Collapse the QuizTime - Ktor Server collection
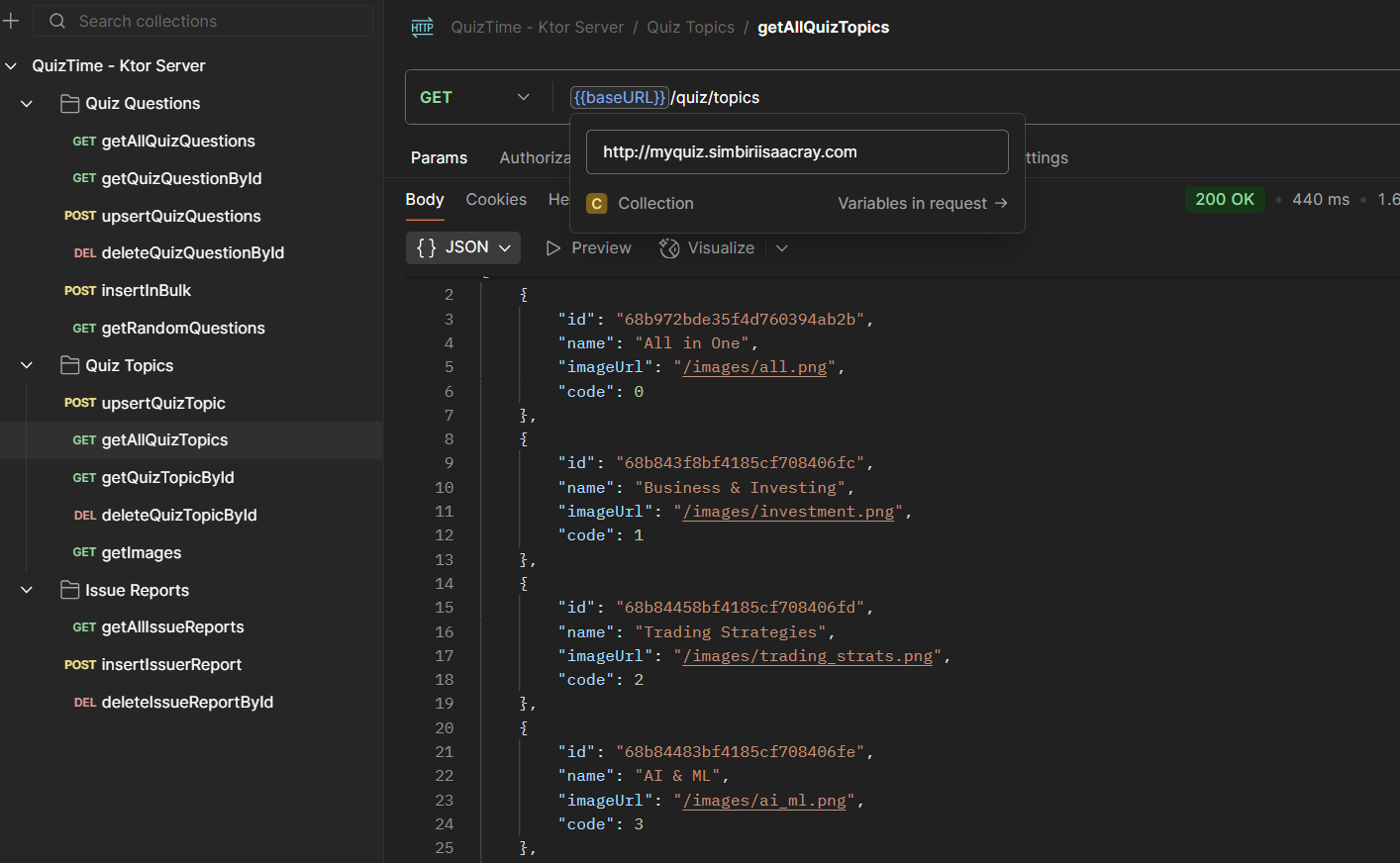Viewport: 1400px width, 863px height. tap(10, 65)
